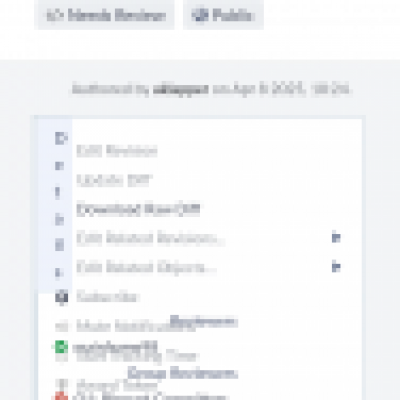
Task: Click the Mute Notifications volume icon
Action: pos(61,326)
